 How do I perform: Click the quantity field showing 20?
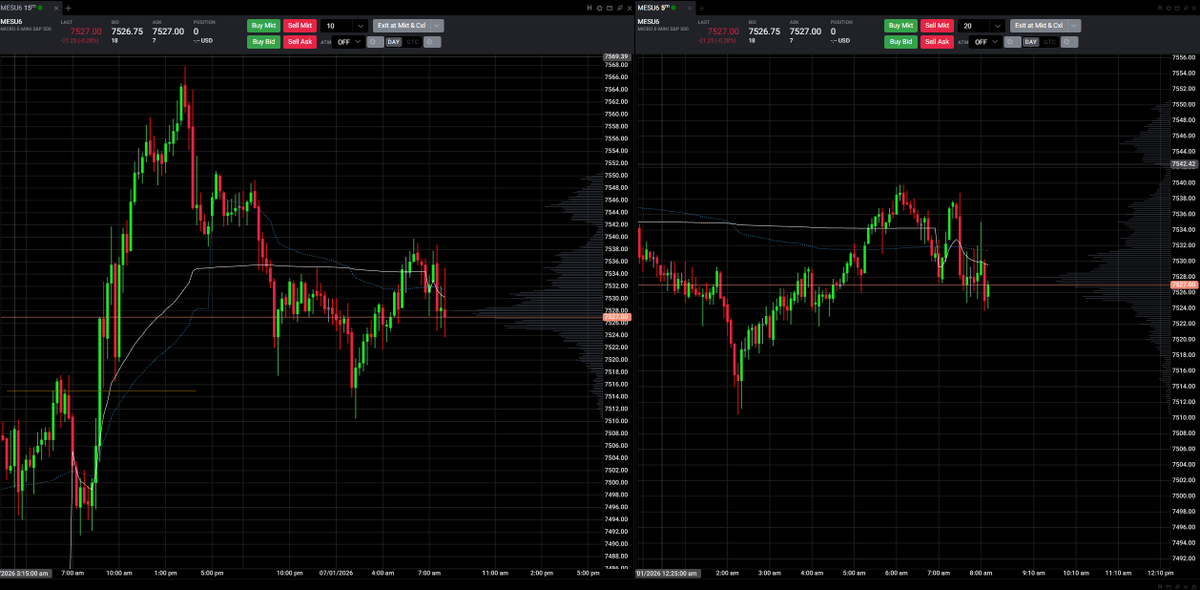[x=973, y=26]
